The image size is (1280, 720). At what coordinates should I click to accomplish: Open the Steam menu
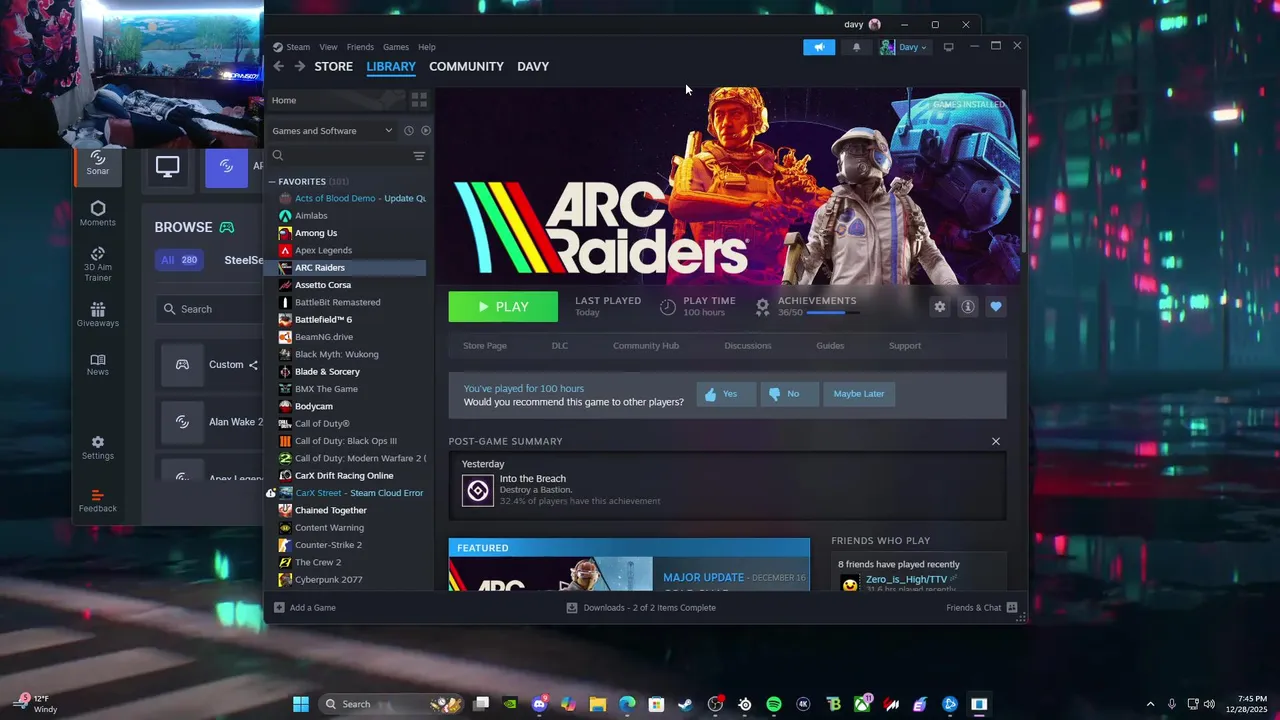298,47
